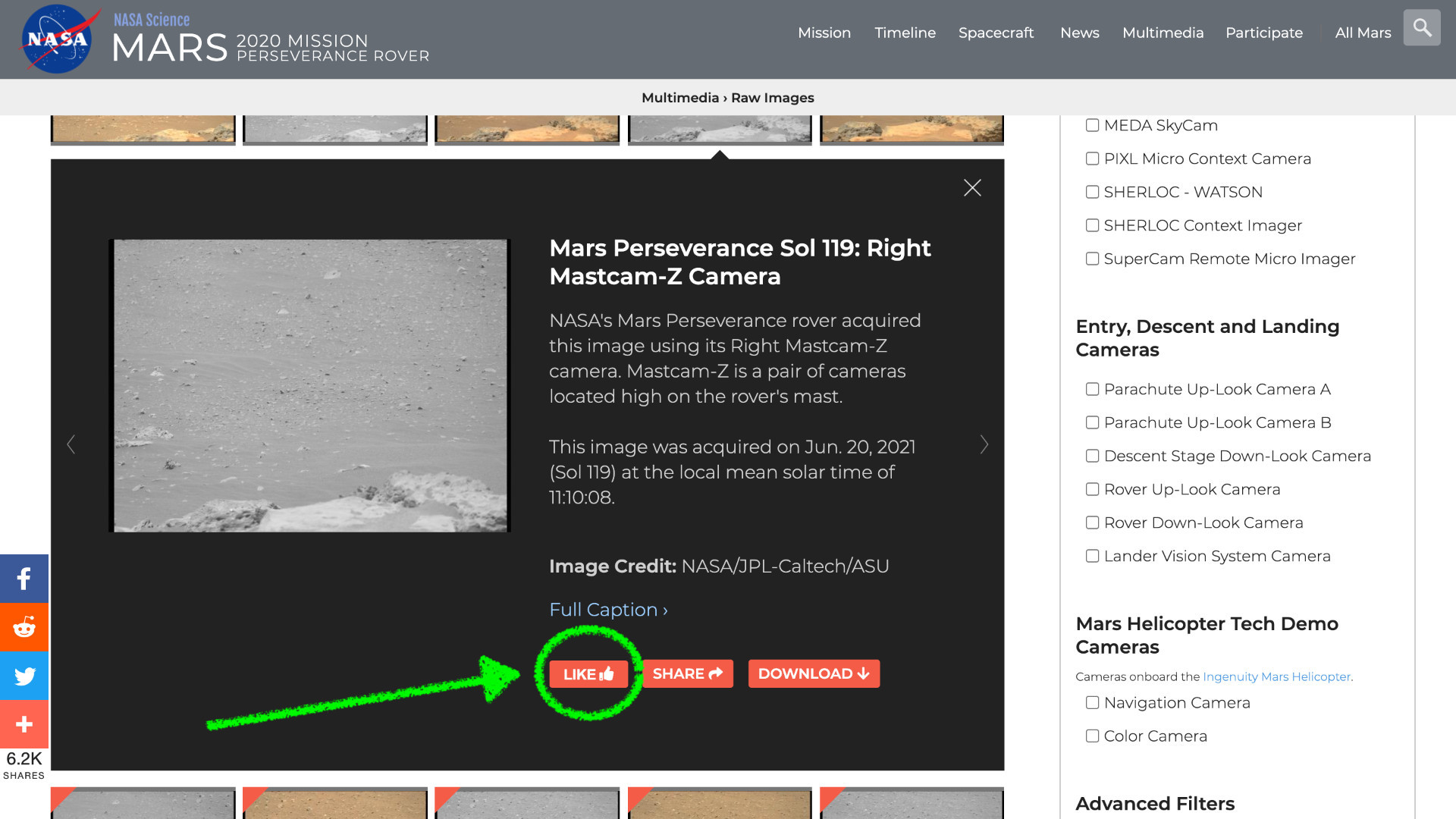The image size is (1456, 819).
Task: Check SHERLOC Context Imager filter
Action: [x=1092, y=225]
